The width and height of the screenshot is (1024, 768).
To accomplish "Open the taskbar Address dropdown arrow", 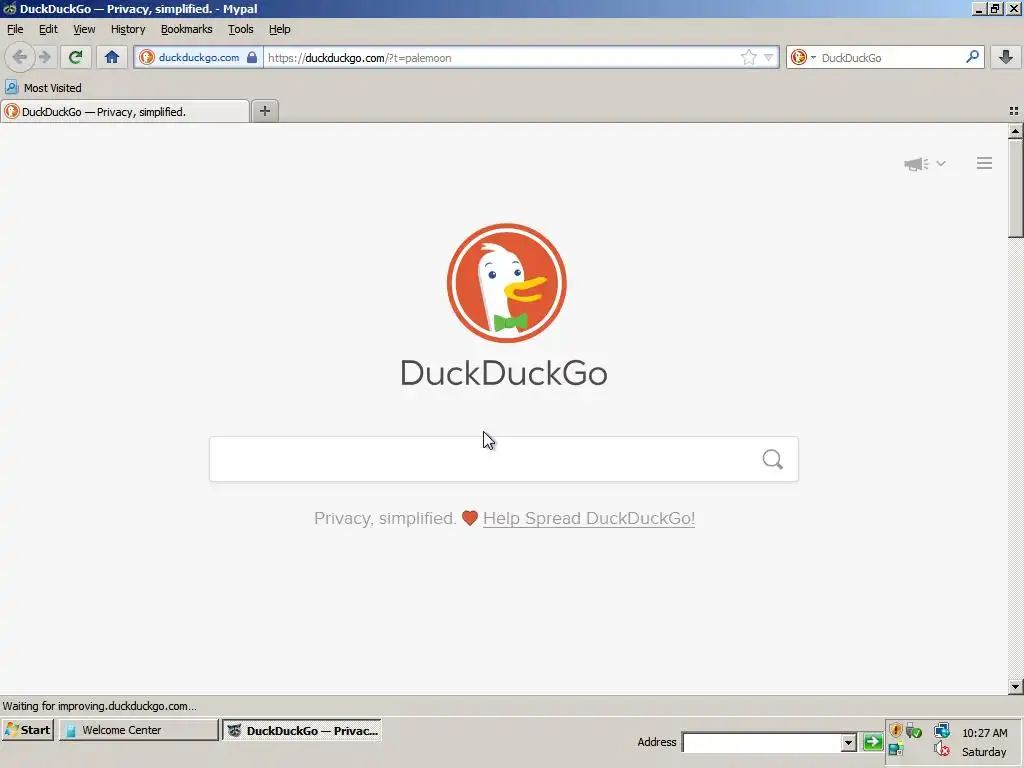I will (848, 743).
